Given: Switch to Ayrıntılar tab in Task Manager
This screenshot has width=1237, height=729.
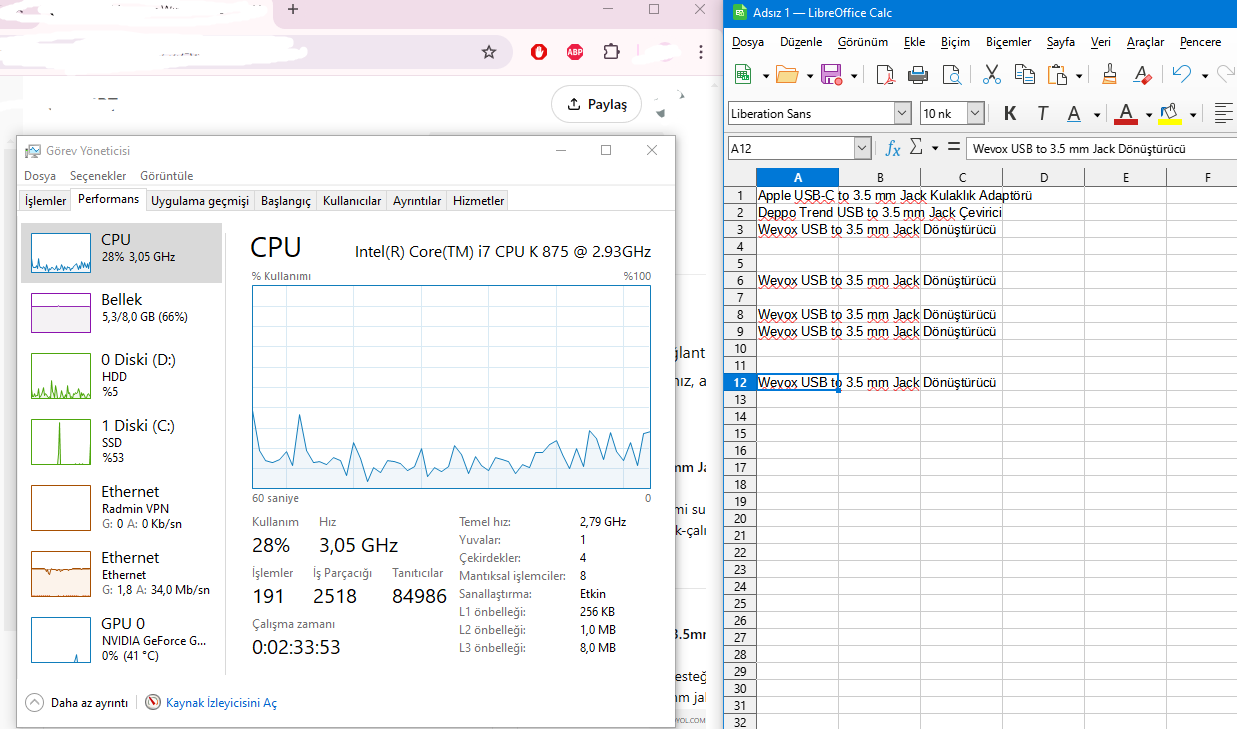Looking at the screenshot, I should coord(417,201).
